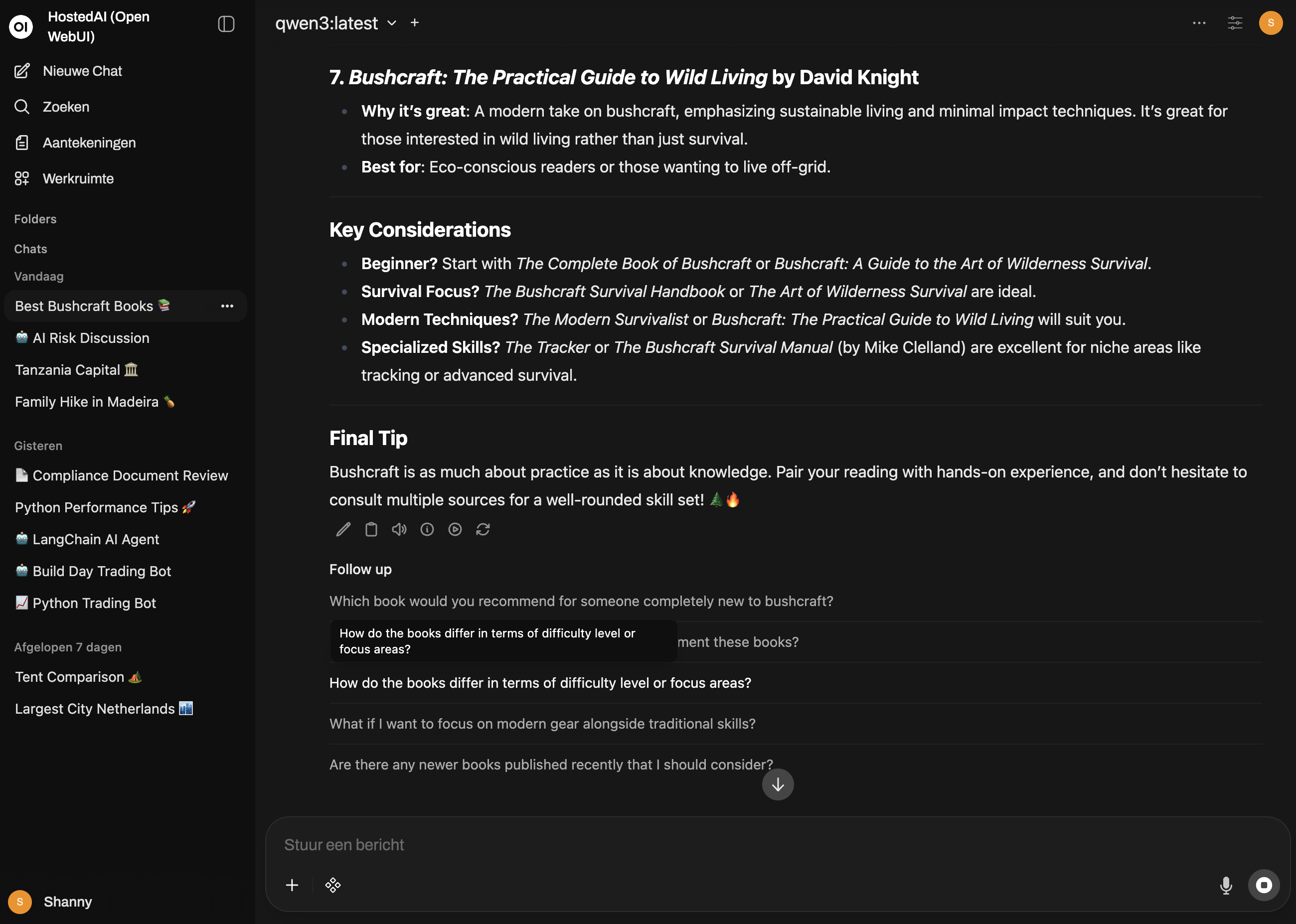Viewport: 1296px width, 924px height.
Task: Regenerate the assistant's response
Action: [x=483, y=529]
